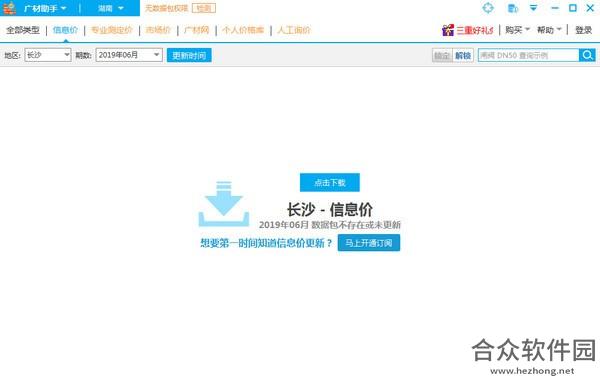Image resolution: width=600 pixels, height=381 pixels.
Task: Click 登录 to sign in
Action: click(x=584, y=30)
